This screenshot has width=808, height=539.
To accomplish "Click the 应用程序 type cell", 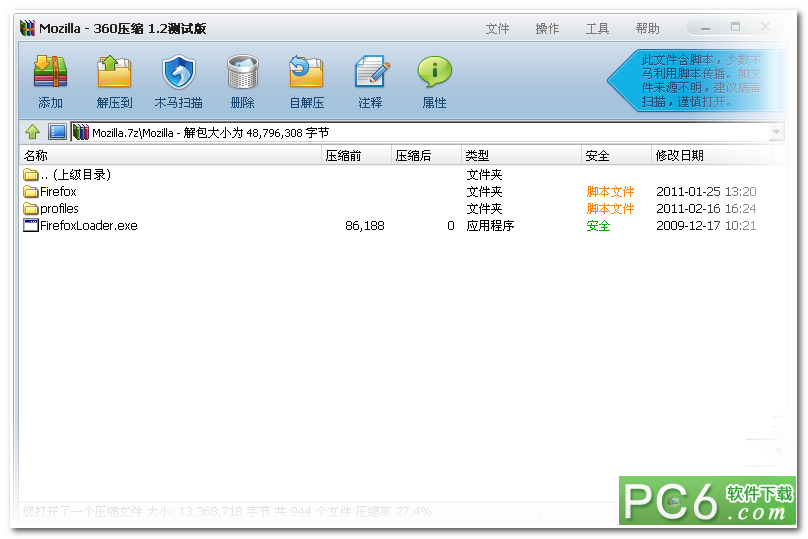I will click(x=490, y=226).
